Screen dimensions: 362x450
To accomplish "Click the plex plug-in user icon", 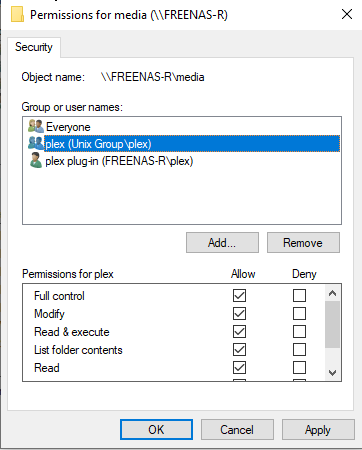I will [x=36, y=160].
